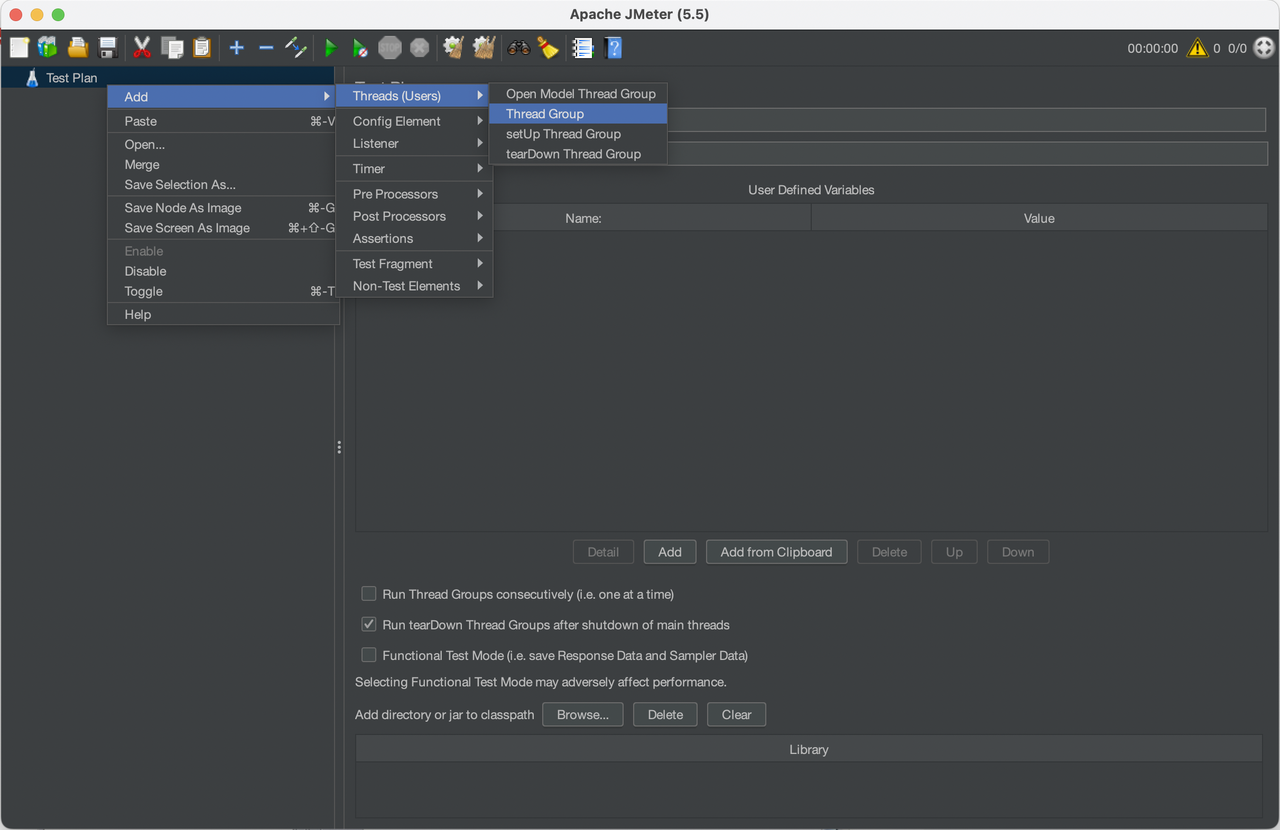Click the Add variable button
The image size is (1280, 830).
coord(670,552)
